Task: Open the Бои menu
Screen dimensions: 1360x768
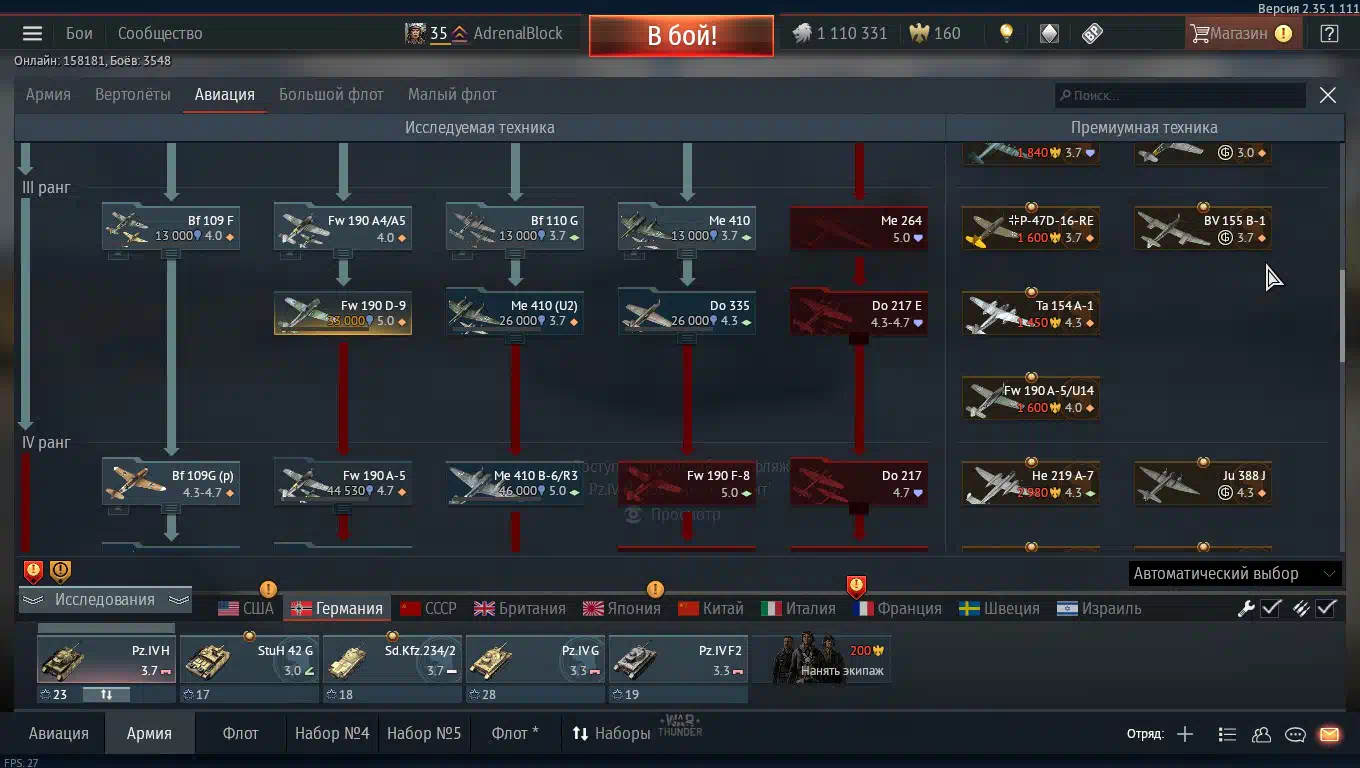Action: [79, 33]
